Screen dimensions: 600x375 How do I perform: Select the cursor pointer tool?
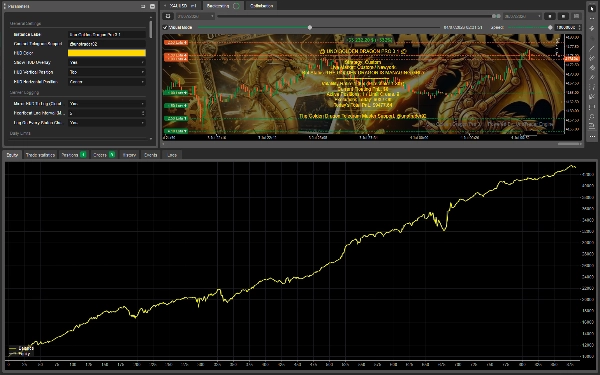click(592, 8)
